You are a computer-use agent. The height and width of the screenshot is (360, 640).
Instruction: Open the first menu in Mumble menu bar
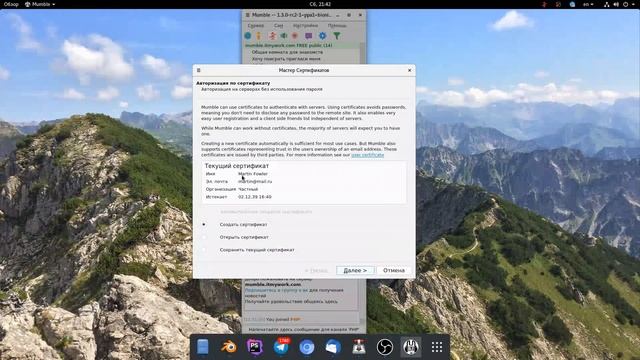(x=256, y=25)
